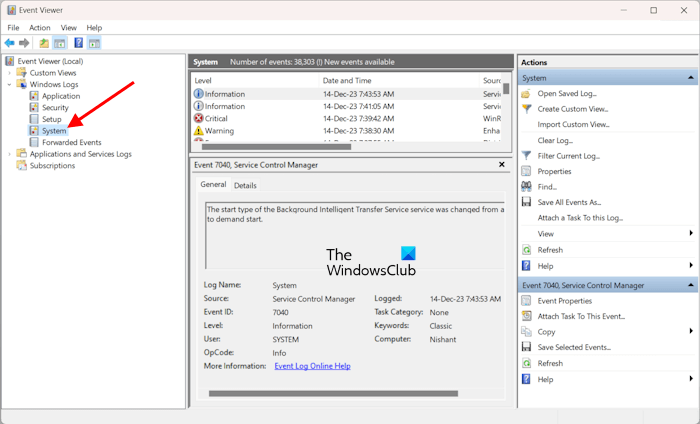
Task: Click the red Critical level icon
Action: pyautogui.click(x=198, y=118)
